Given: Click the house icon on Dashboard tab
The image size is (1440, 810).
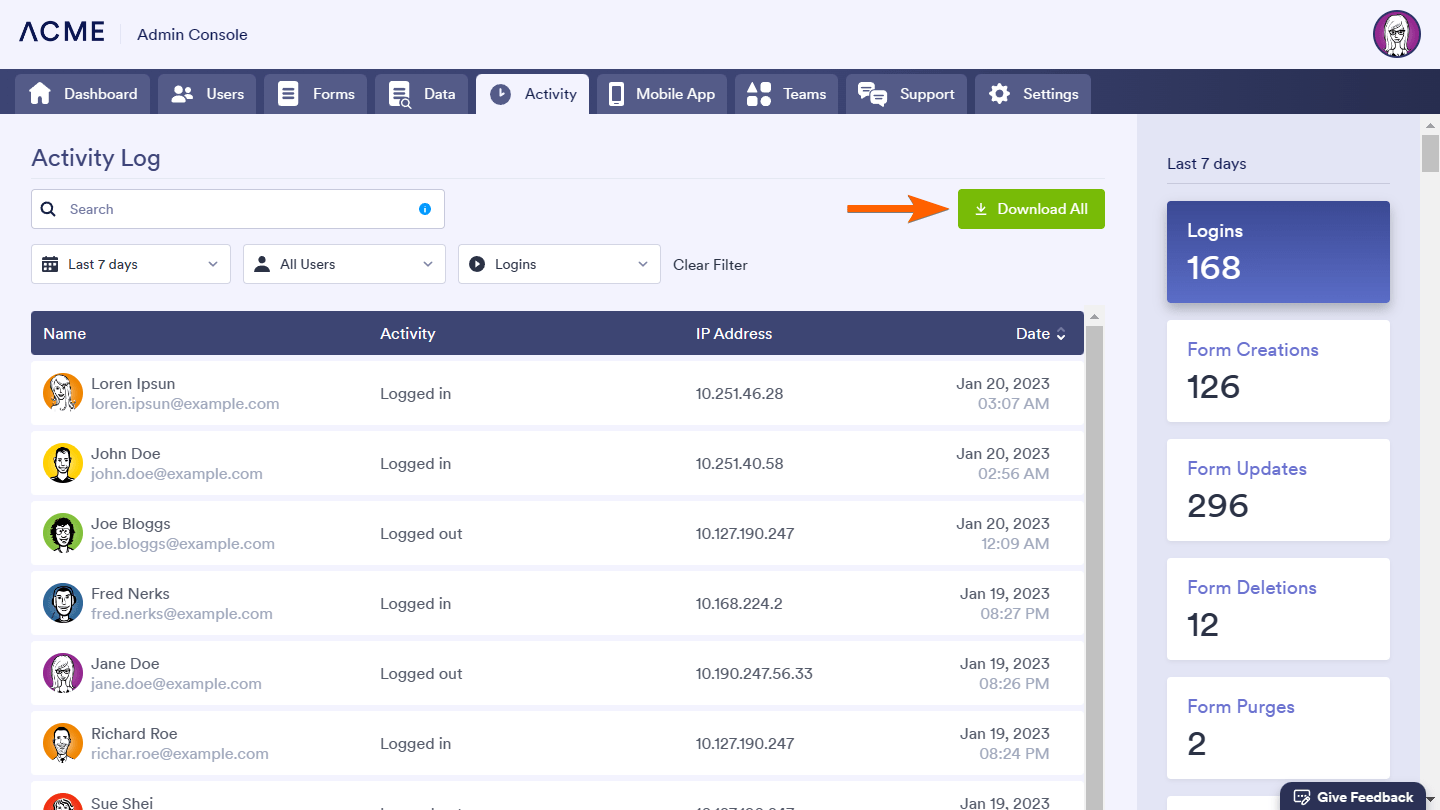Looking at the screenshot, I should point(40,94).
